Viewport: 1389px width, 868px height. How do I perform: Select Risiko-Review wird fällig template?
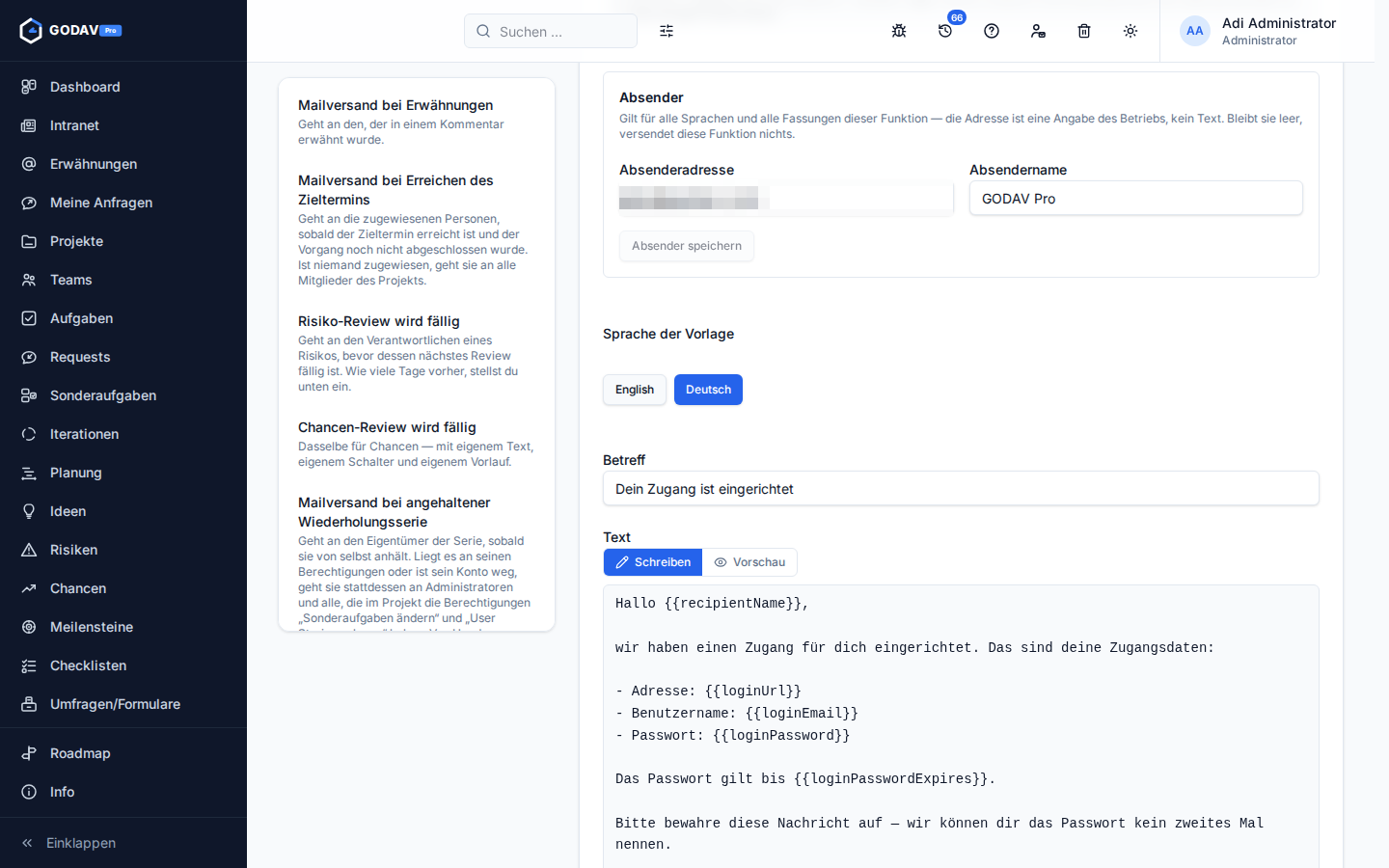pos(417,353)
